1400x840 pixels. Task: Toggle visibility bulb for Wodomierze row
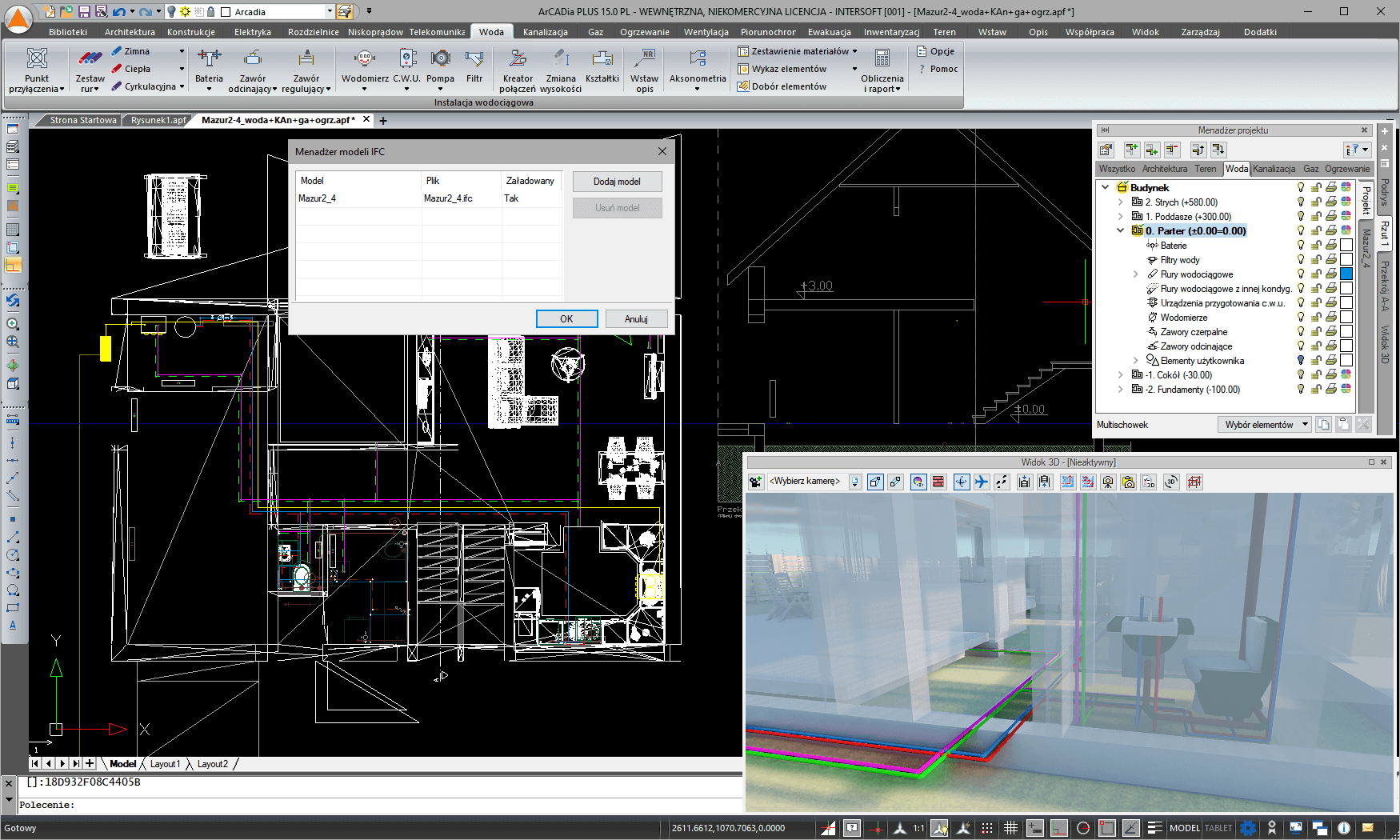click(x=1301, y=318)
